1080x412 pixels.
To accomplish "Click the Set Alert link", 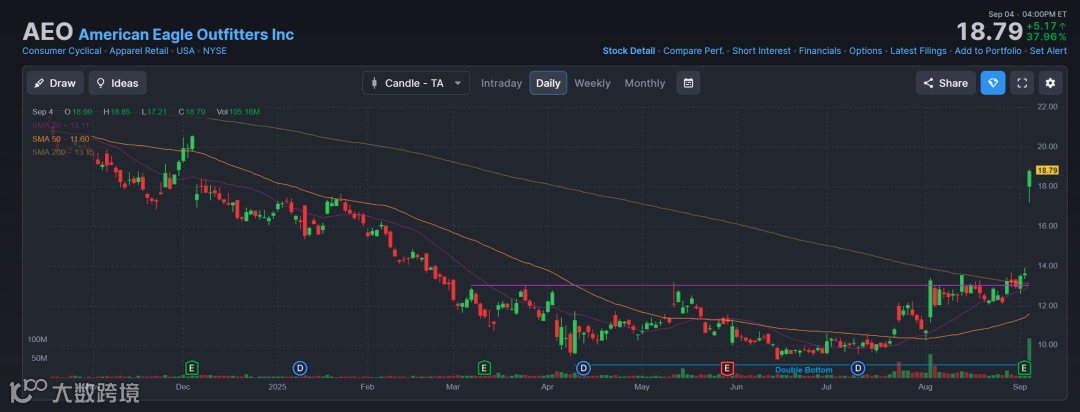I will (1048, 51).
